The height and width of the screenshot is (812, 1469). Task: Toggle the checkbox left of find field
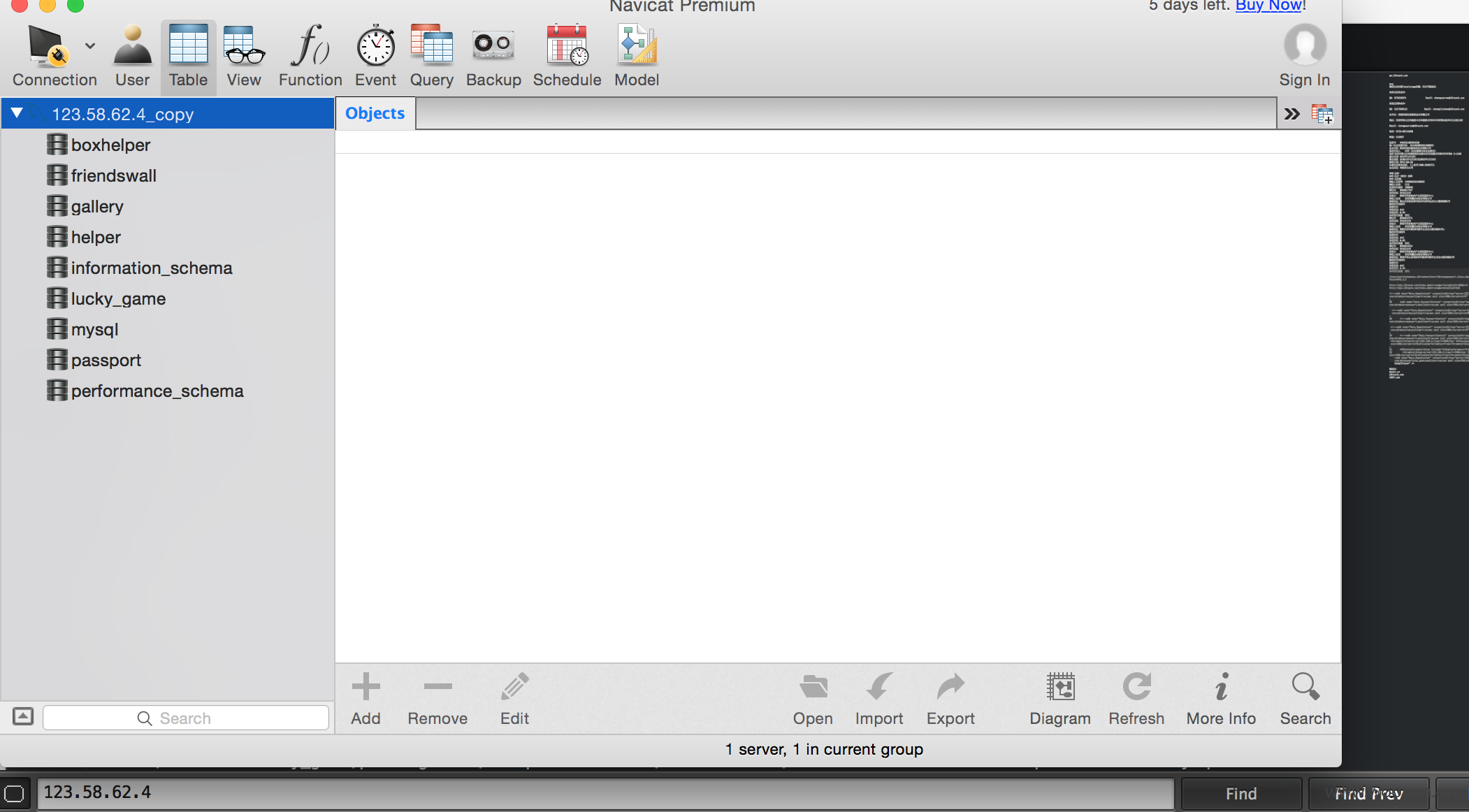point(14,794)
